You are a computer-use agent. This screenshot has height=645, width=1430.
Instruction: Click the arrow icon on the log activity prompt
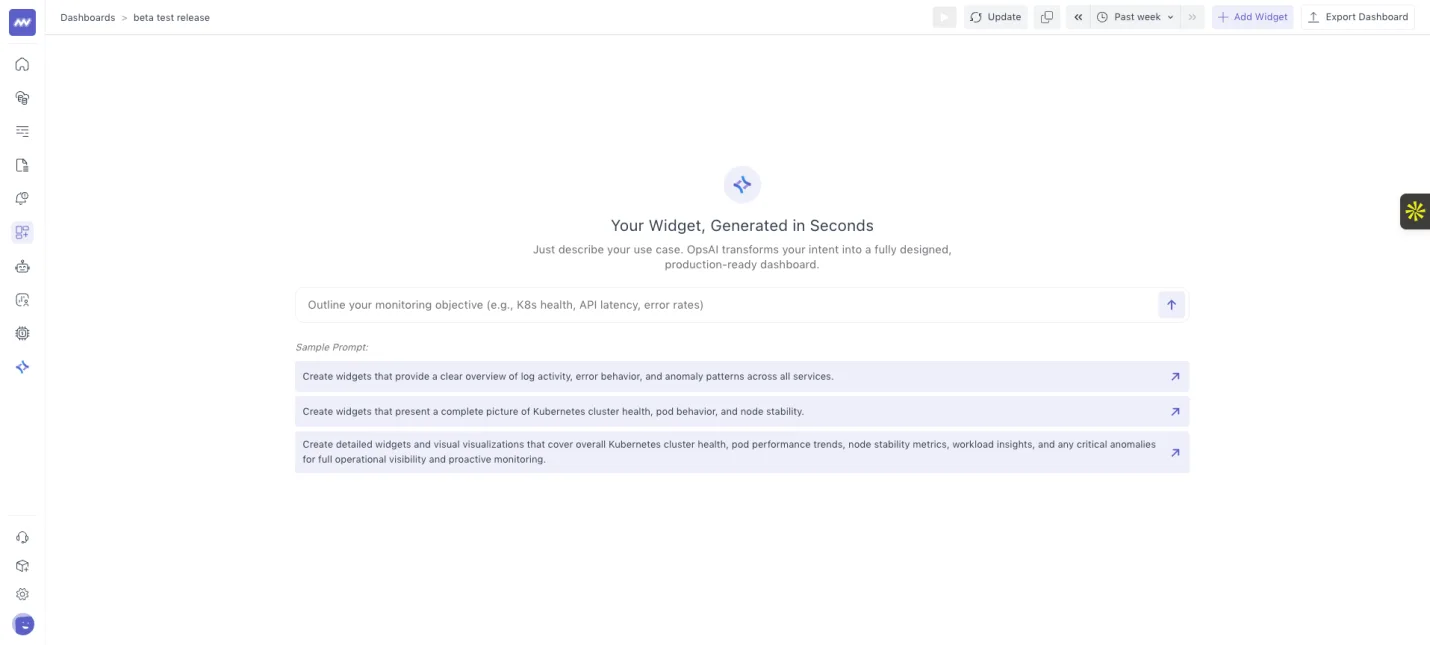1175,377
